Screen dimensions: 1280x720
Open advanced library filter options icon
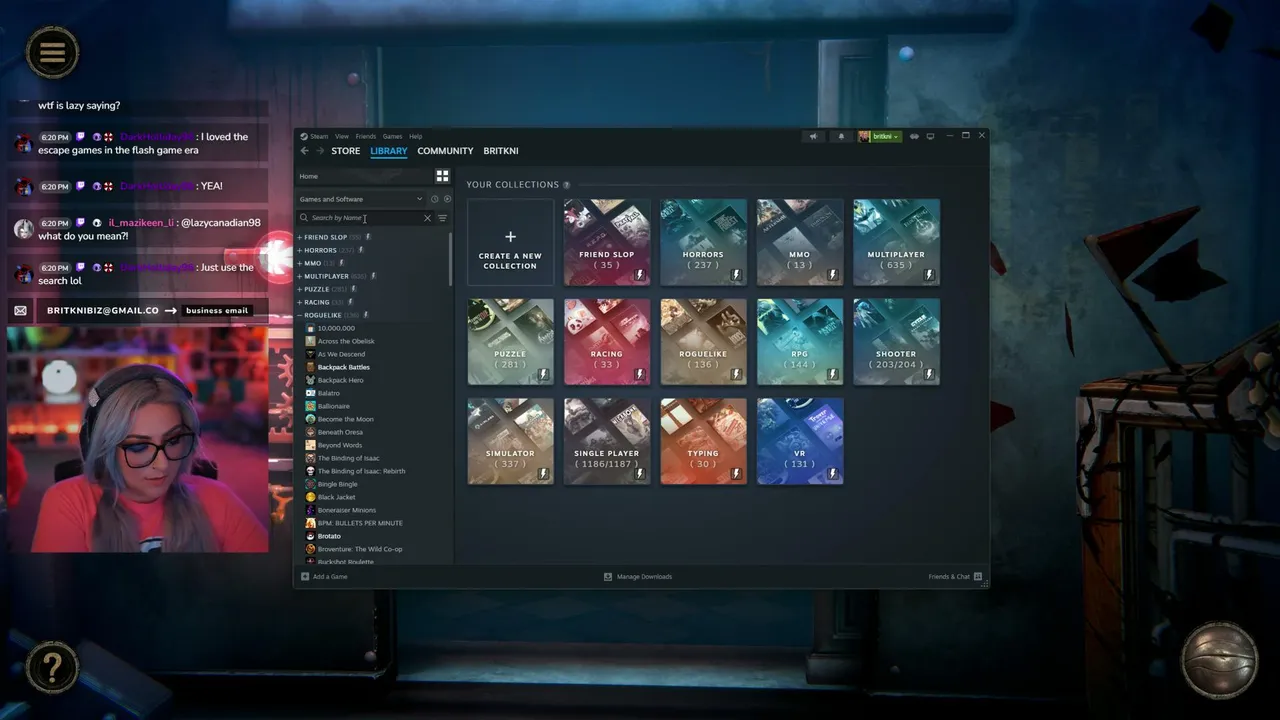442,218
